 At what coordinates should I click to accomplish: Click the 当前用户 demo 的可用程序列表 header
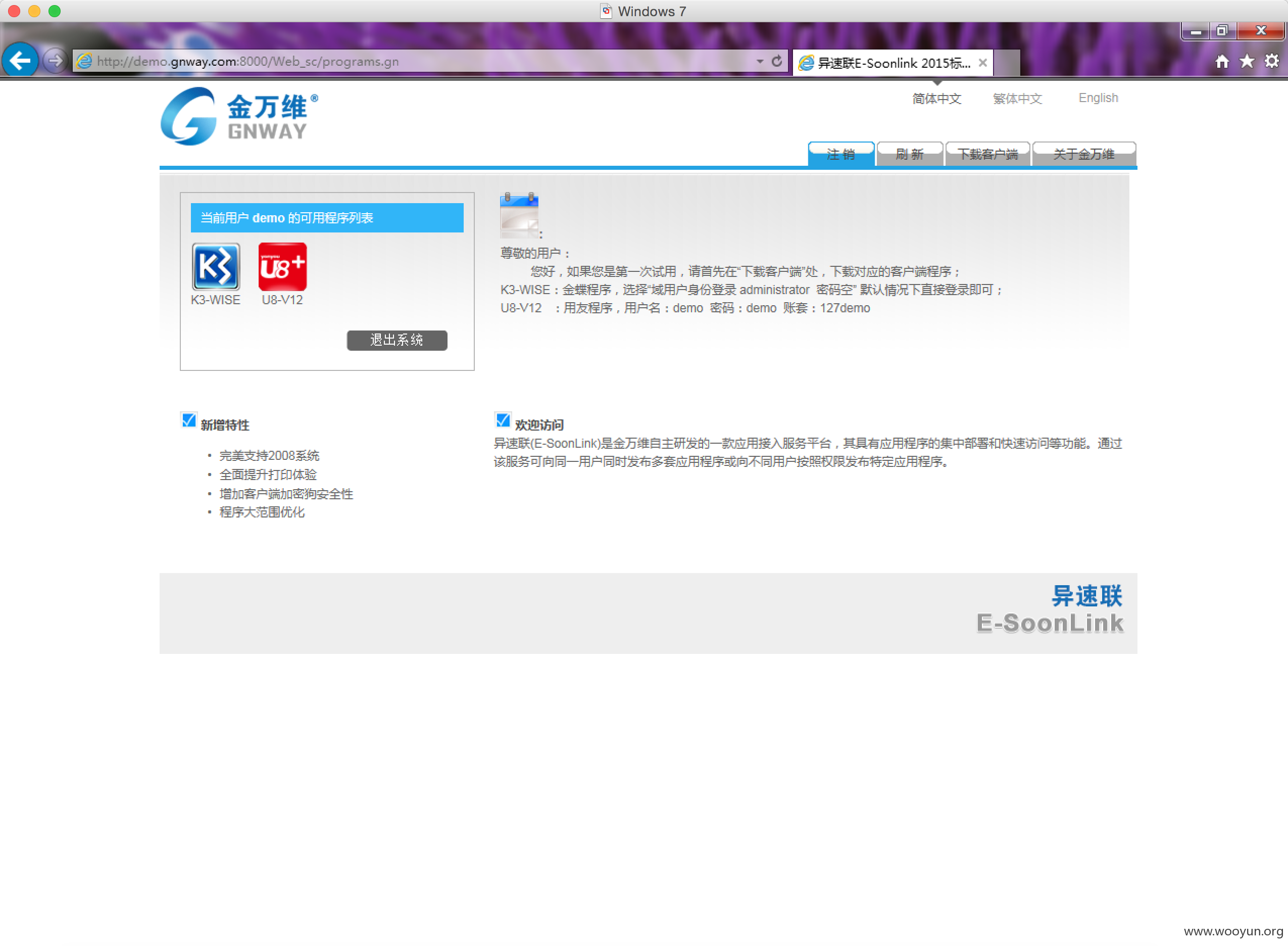point(327,218)
